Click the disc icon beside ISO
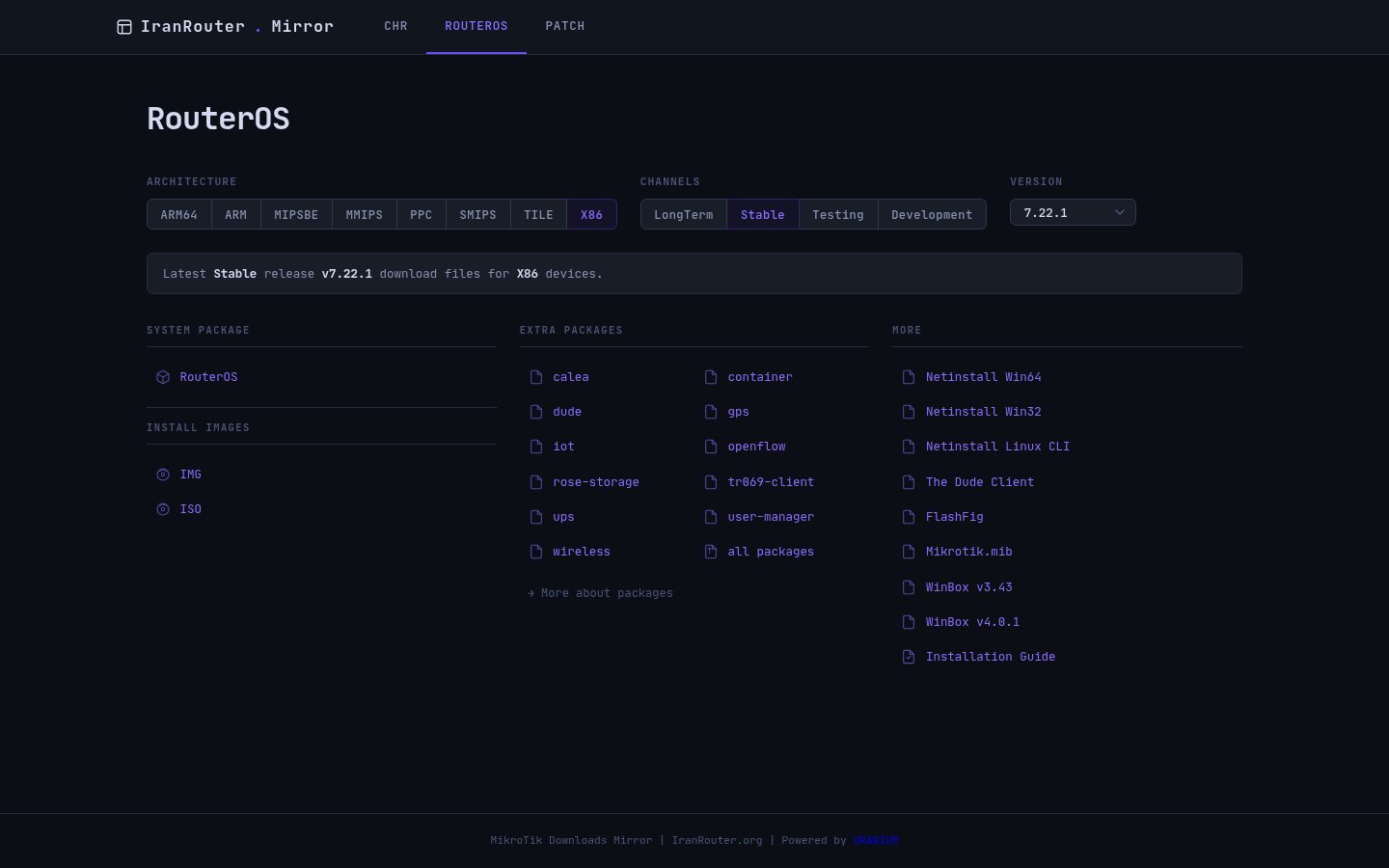 [x=163, y=509]
